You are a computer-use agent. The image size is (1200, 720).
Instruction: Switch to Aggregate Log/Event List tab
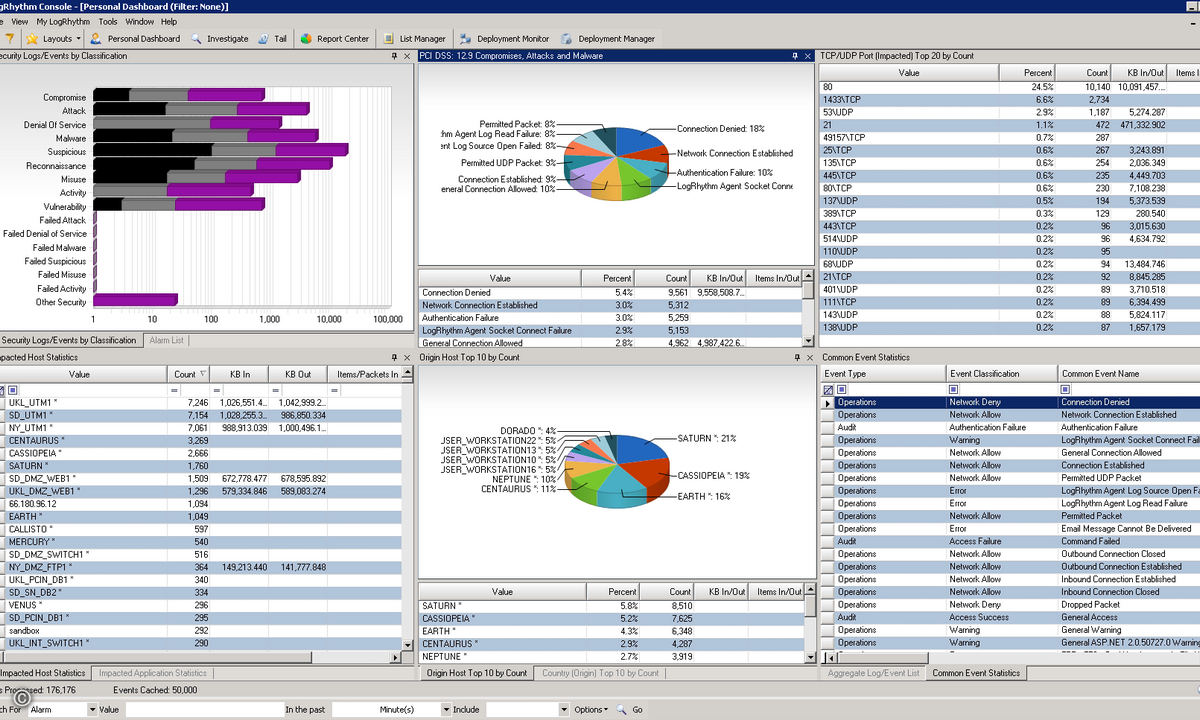tap(873, 673)
